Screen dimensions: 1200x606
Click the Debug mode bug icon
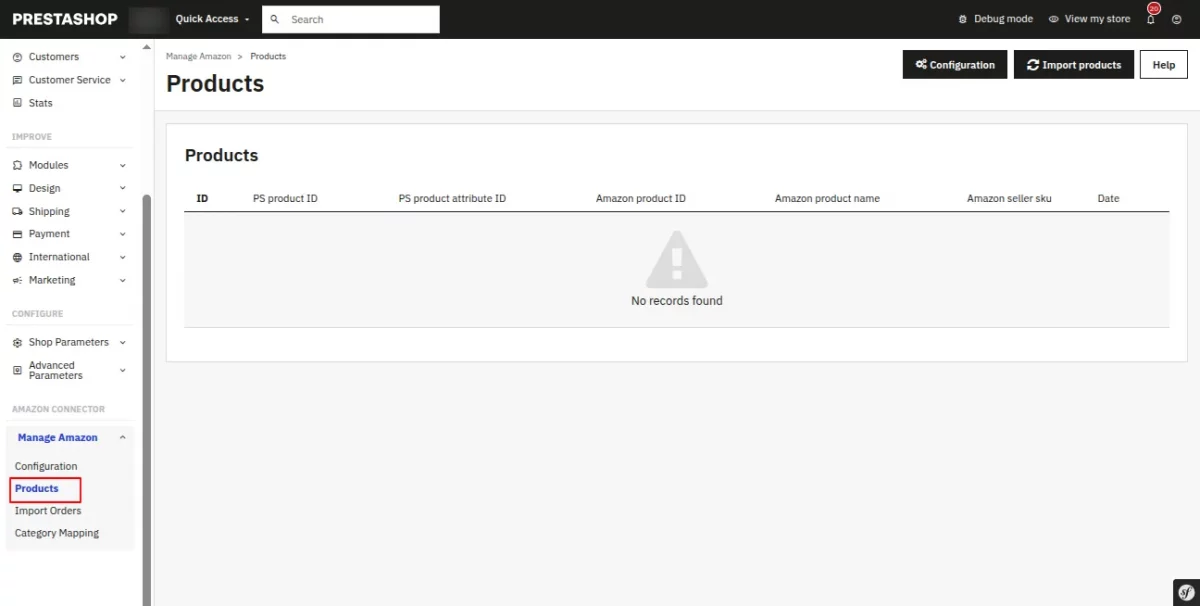click(x=962, y=18)
